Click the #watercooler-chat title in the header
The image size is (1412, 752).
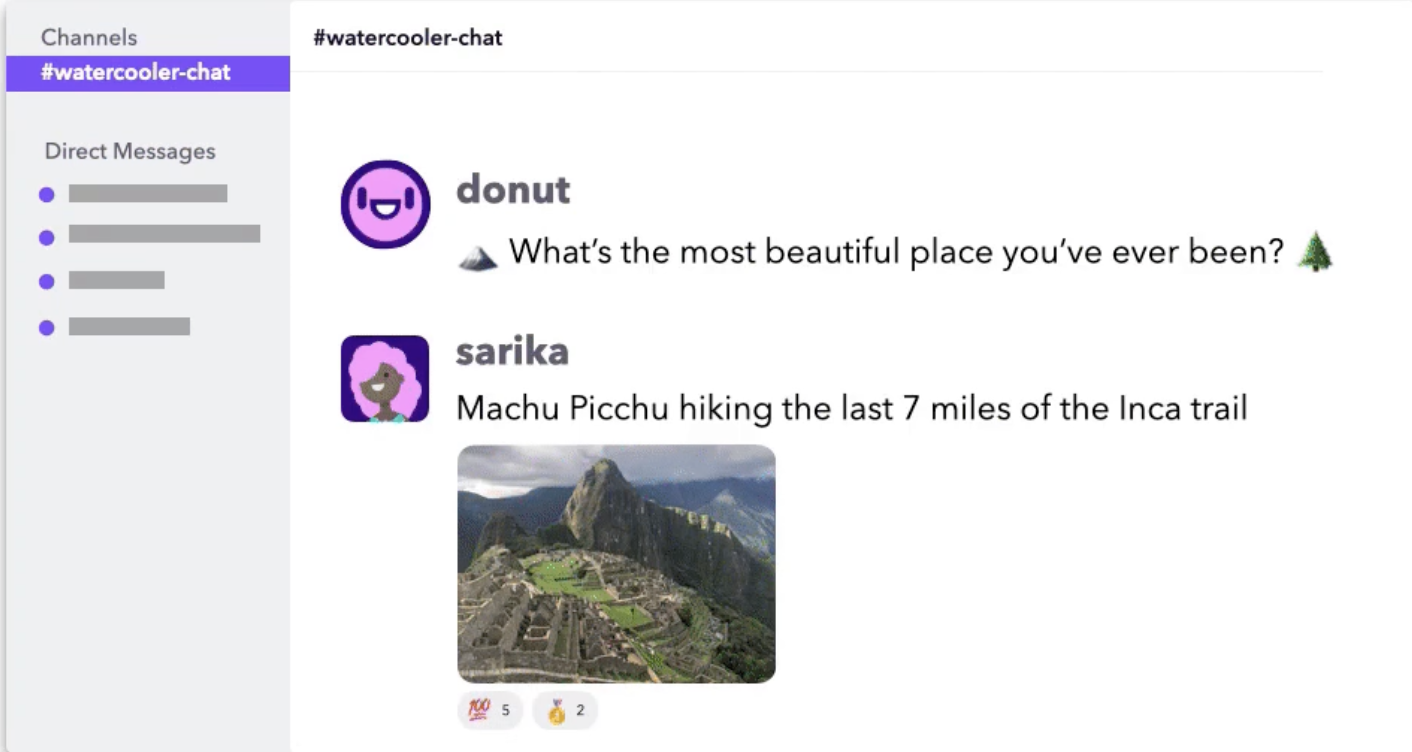click(x=408, y=38)
